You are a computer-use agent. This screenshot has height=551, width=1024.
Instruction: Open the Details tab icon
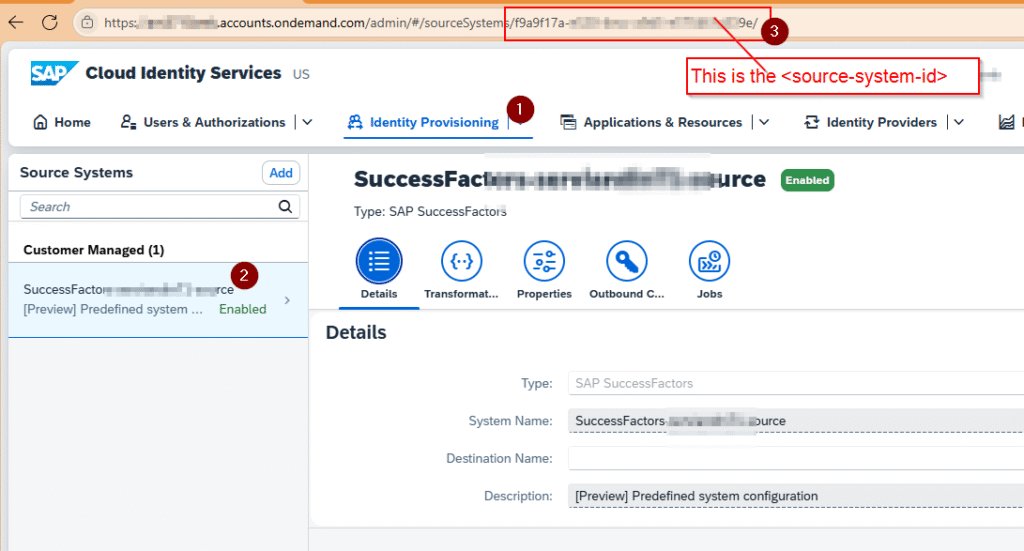(x=379, y=261)
